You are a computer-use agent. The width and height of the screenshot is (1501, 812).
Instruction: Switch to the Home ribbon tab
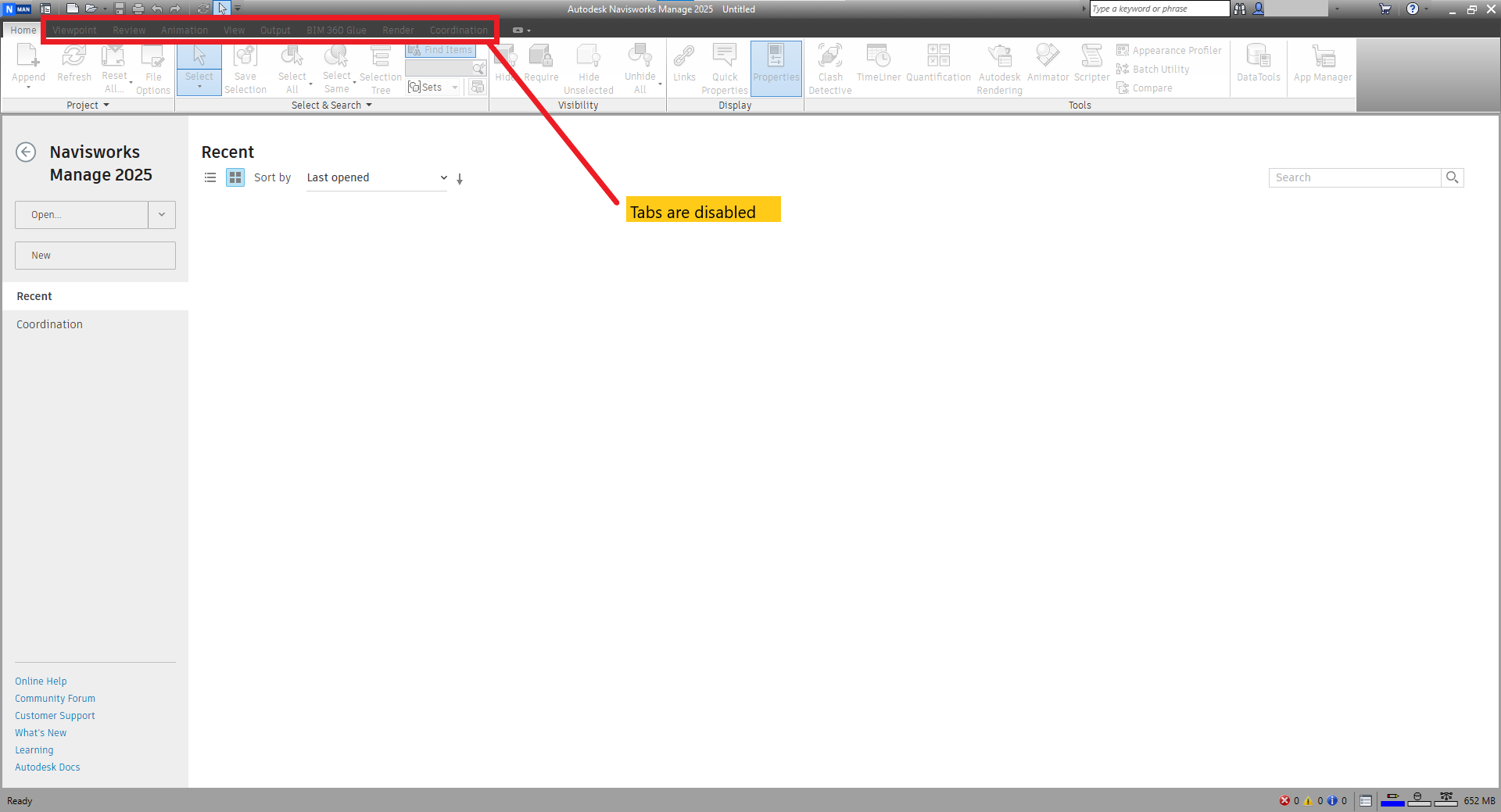pyautogui.click(x=23, y=30)
